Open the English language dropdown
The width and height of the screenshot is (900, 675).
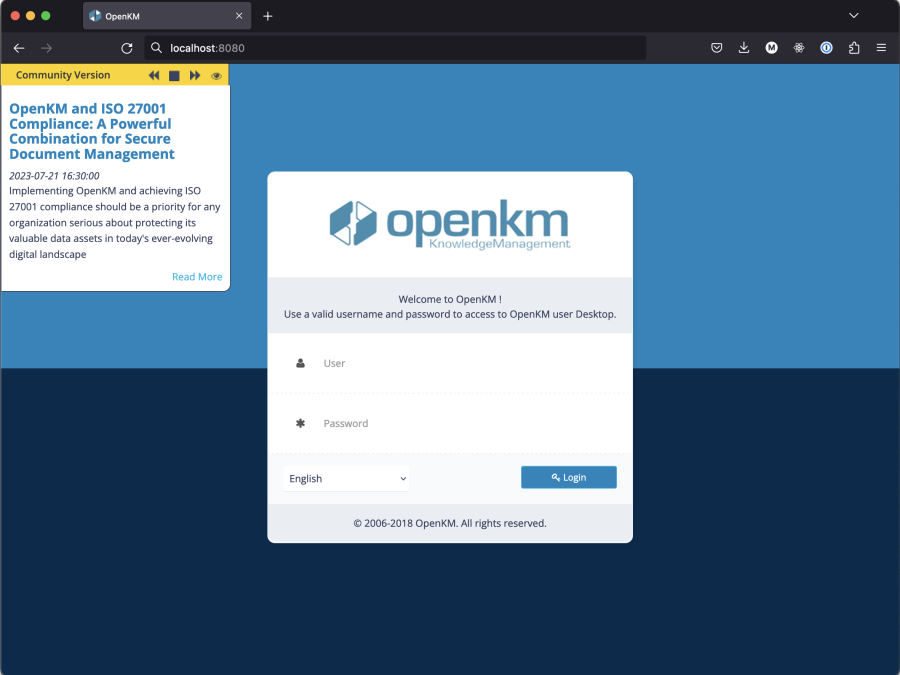(346, 479)
